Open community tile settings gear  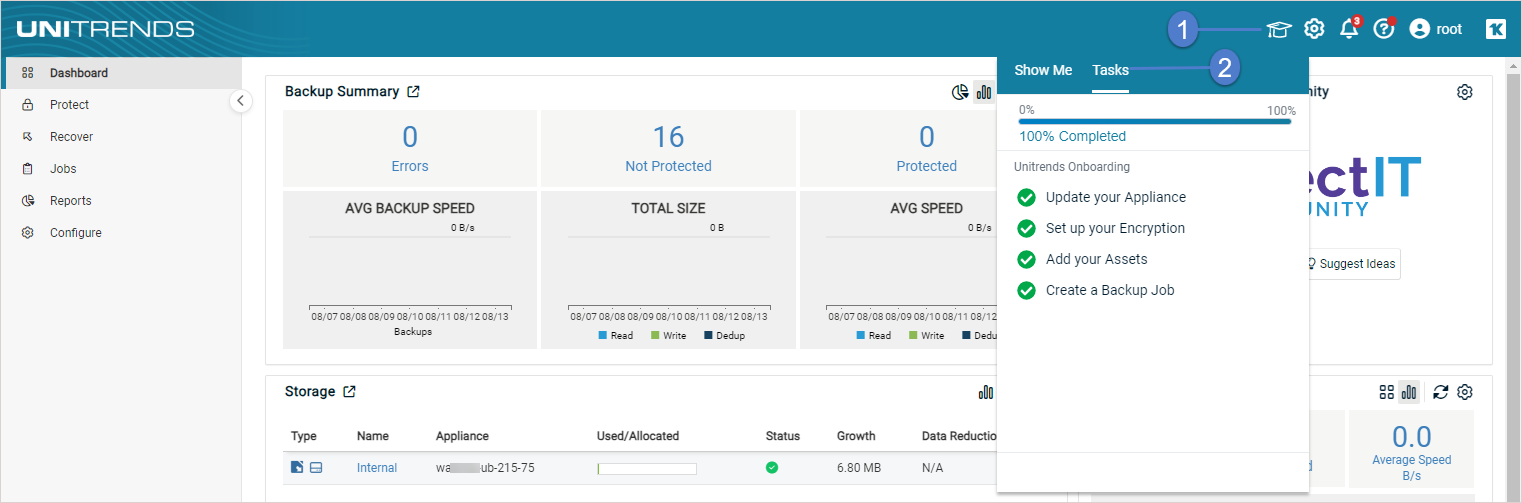1465,92
